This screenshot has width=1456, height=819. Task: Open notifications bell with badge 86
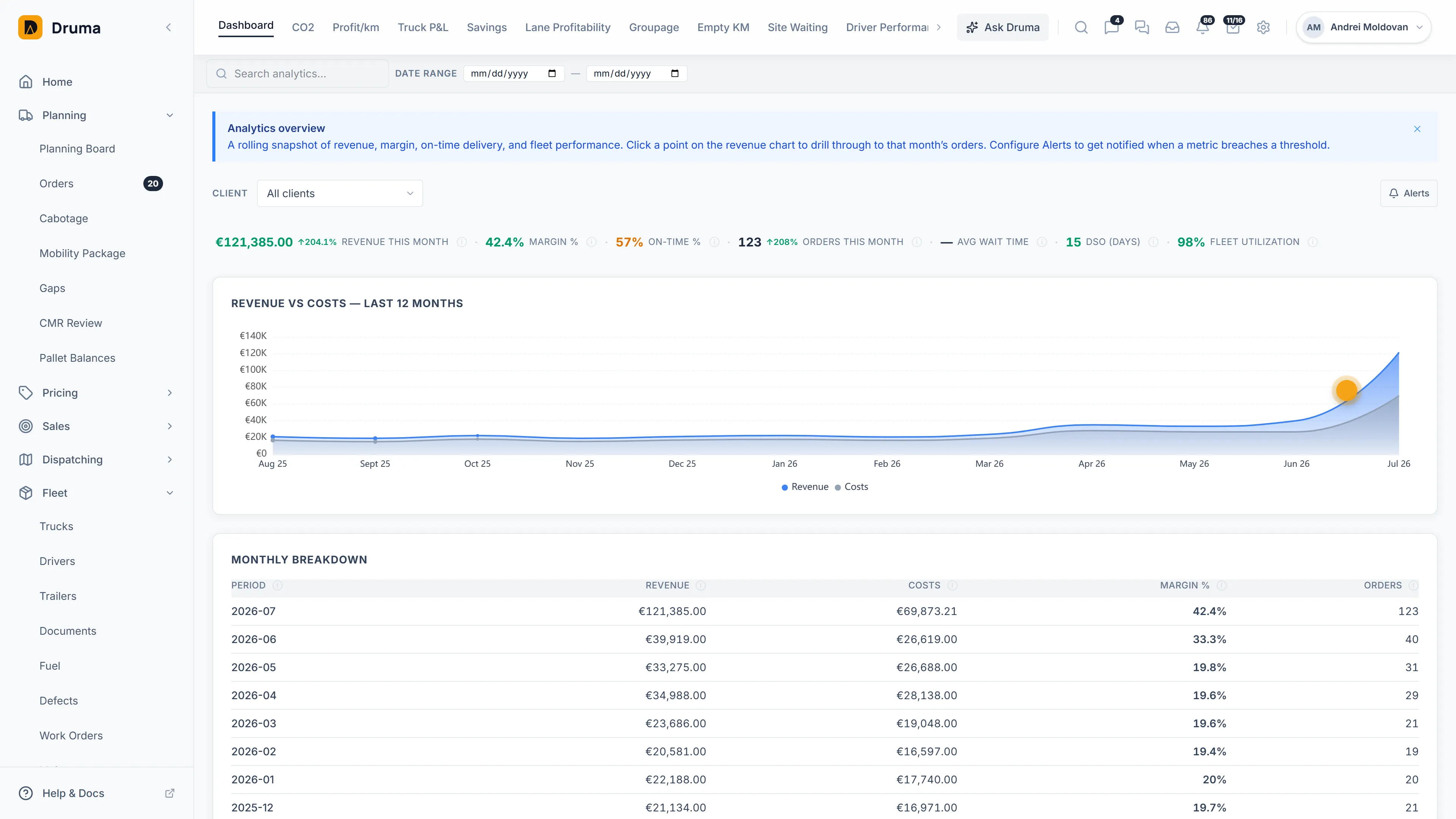click(x=1203, y=27)
